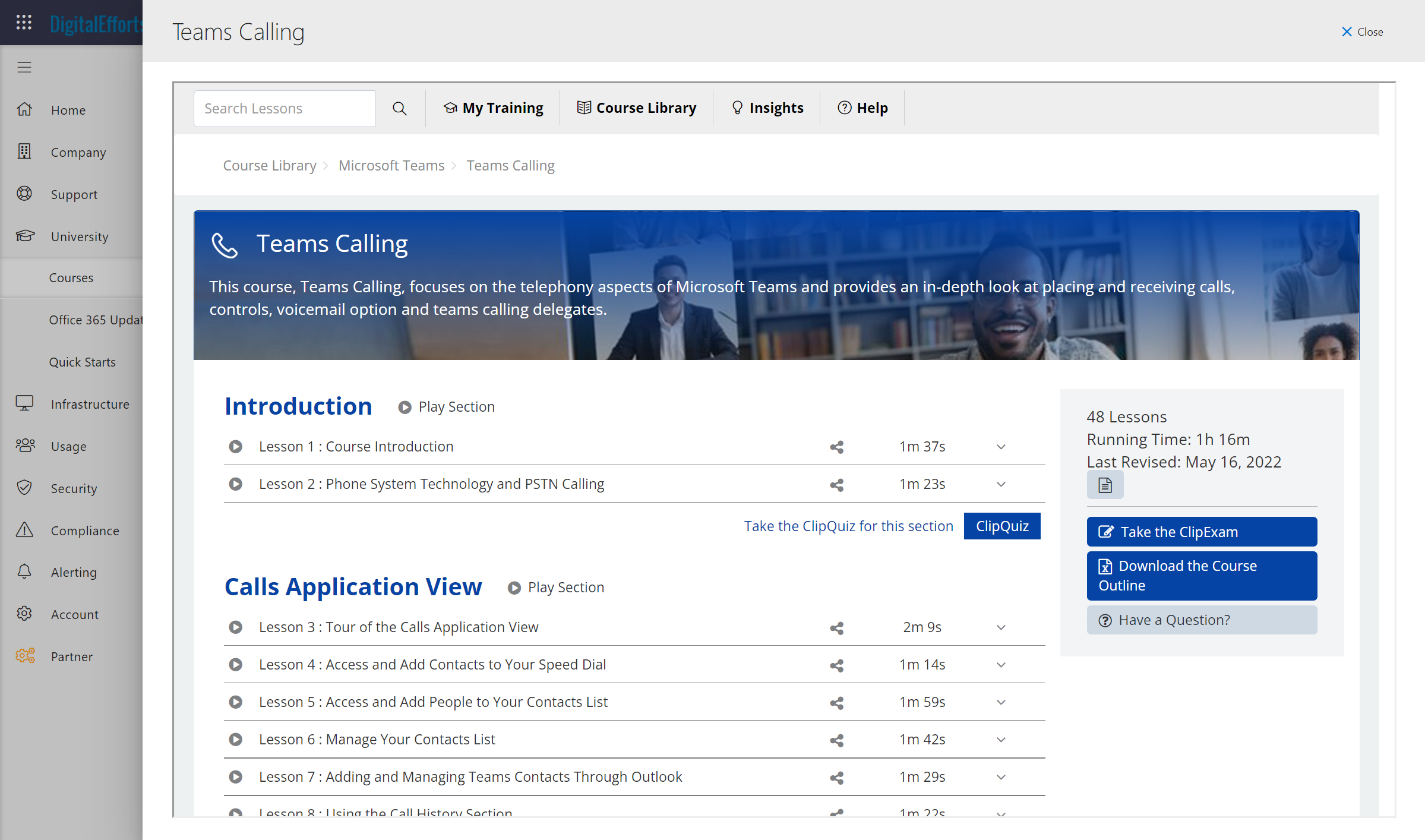The image size is (1425, 840).
Task: Click the Infrastructure monitor icon
Action: 24,403
